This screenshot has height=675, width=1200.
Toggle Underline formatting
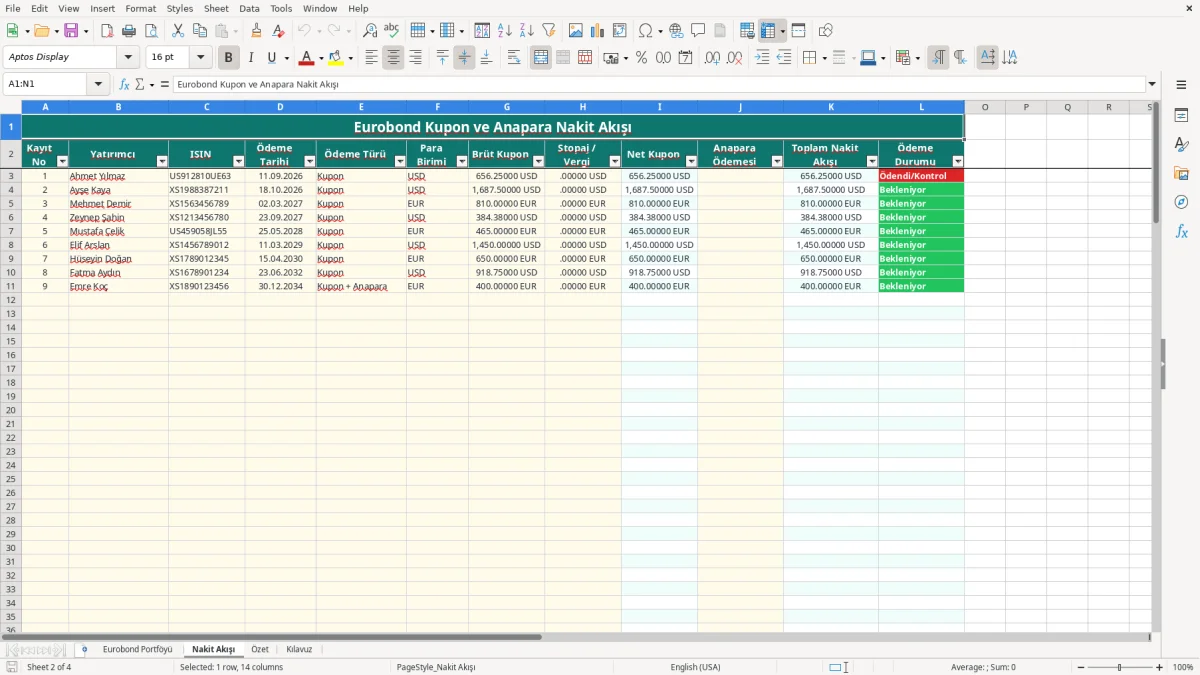[271, 58]
